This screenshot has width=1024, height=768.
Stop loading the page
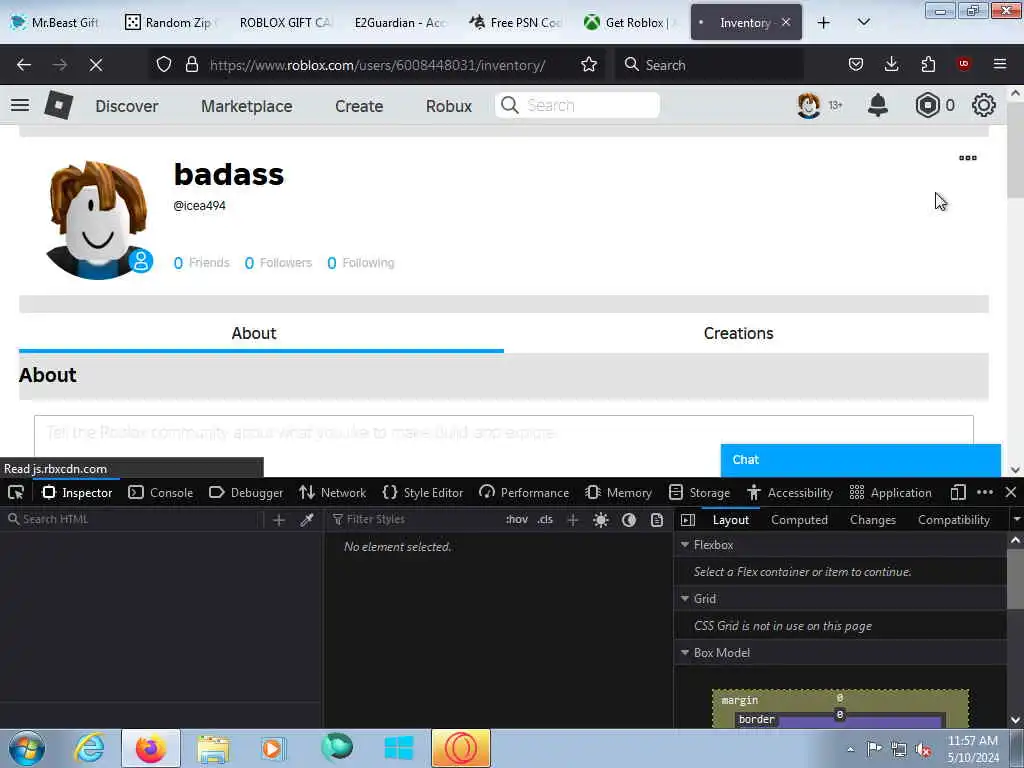point(96,65)
